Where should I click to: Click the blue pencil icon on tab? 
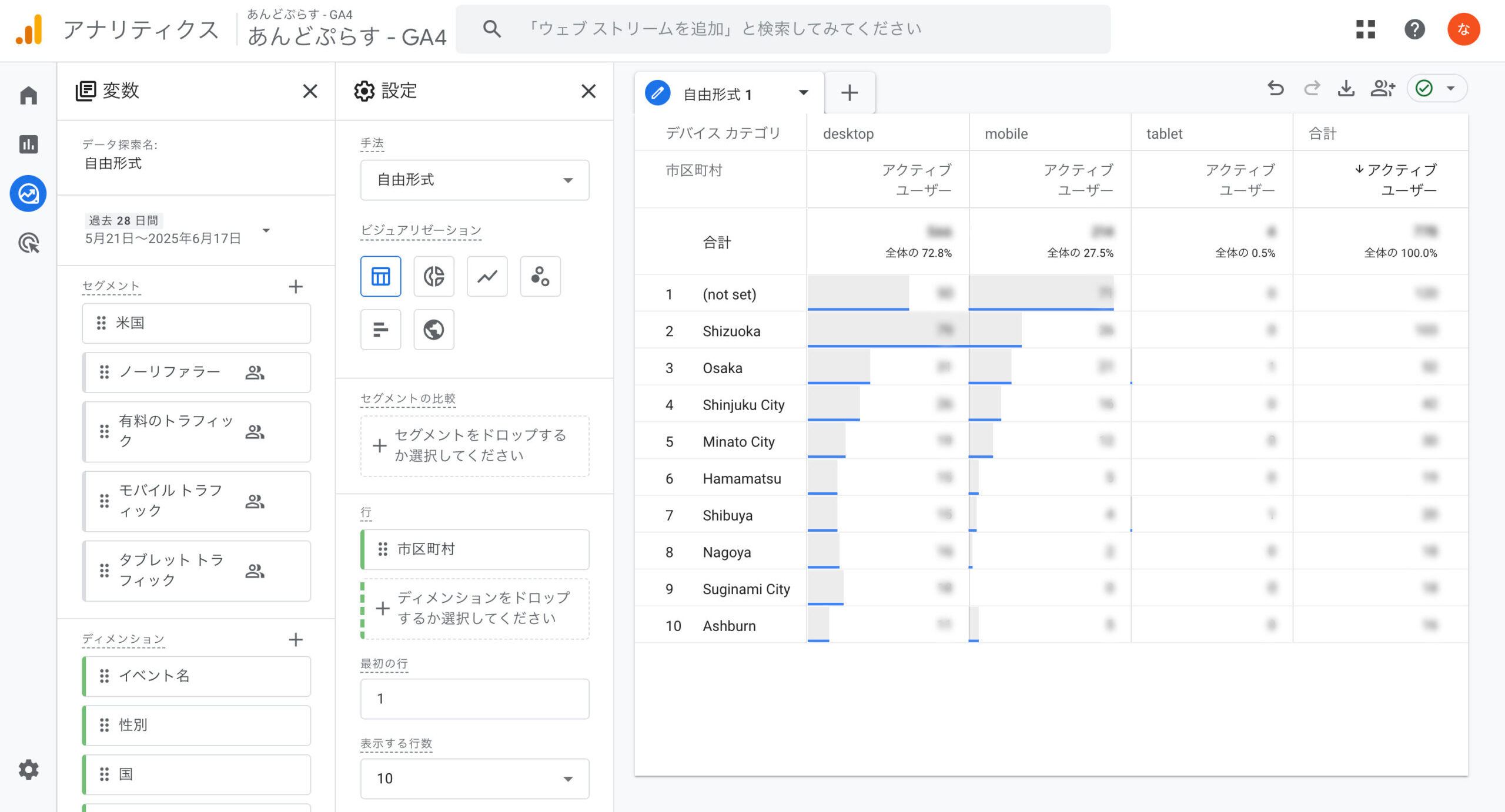point(657,93)
